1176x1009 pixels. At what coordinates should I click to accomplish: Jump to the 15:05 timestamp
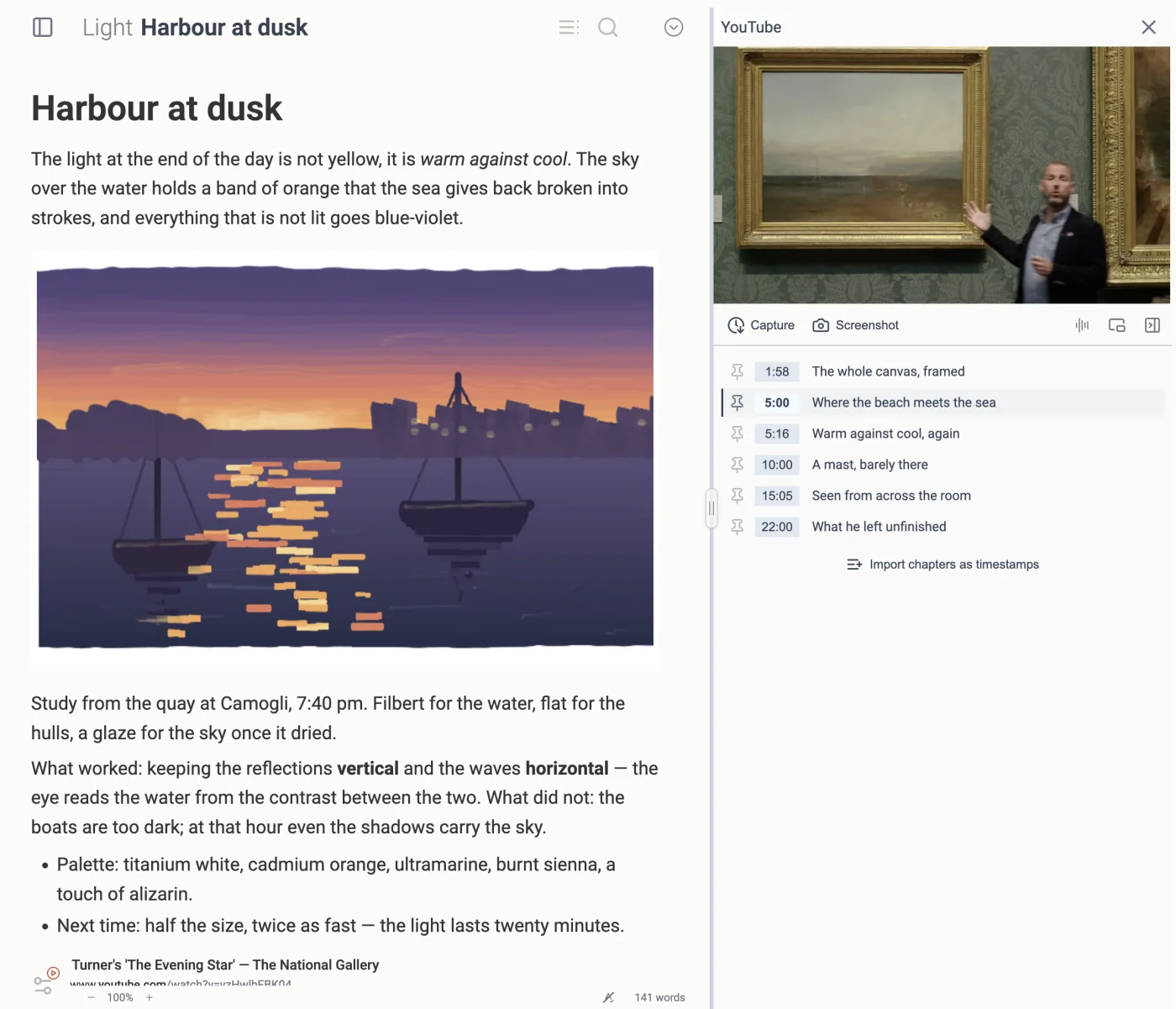[777, 496]
